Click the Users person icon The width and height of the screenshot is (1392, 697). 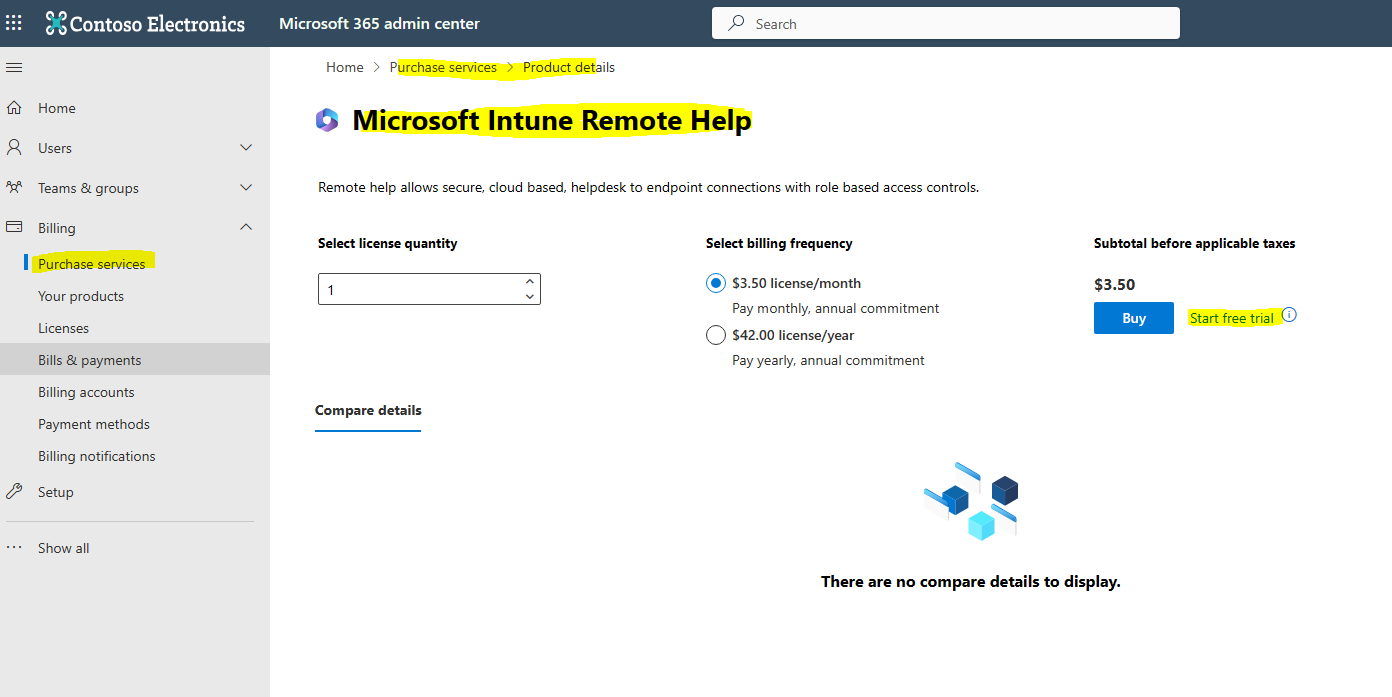pos(14,148)
